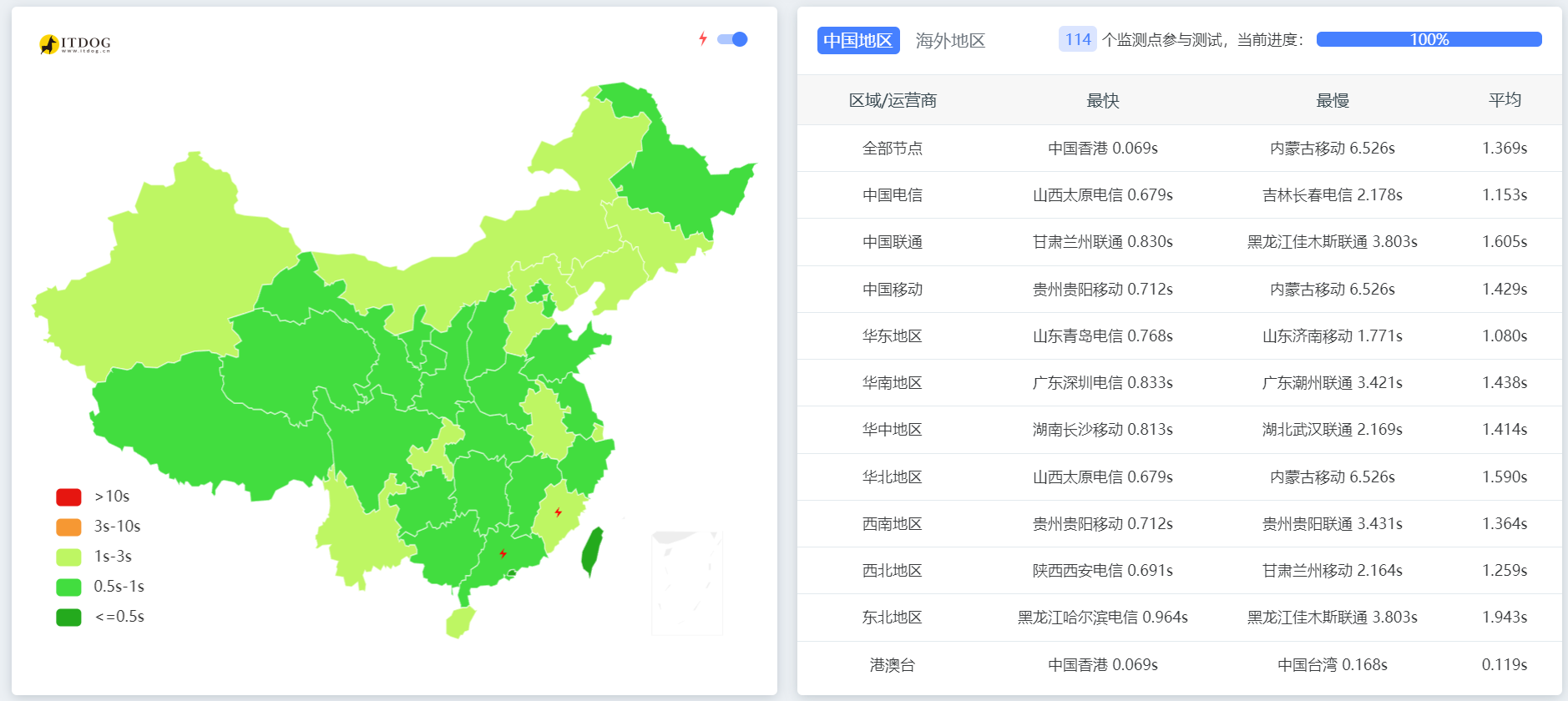Click the red >10s legend swatch
This screenshot has width=1568, height=701.
click(68, 497)
